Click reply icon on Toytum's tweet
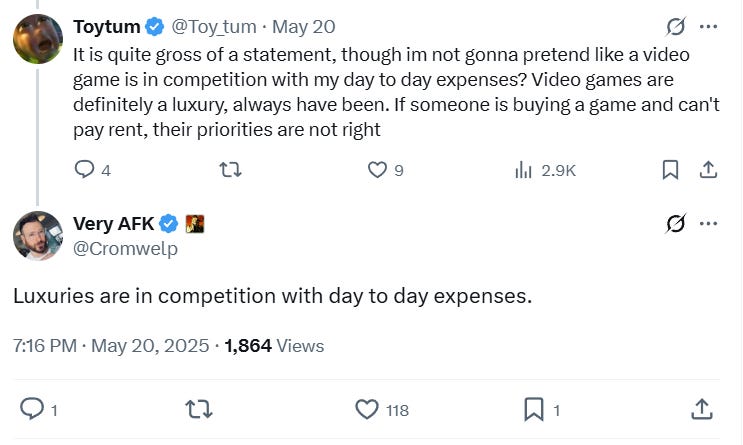 [85, 170]
